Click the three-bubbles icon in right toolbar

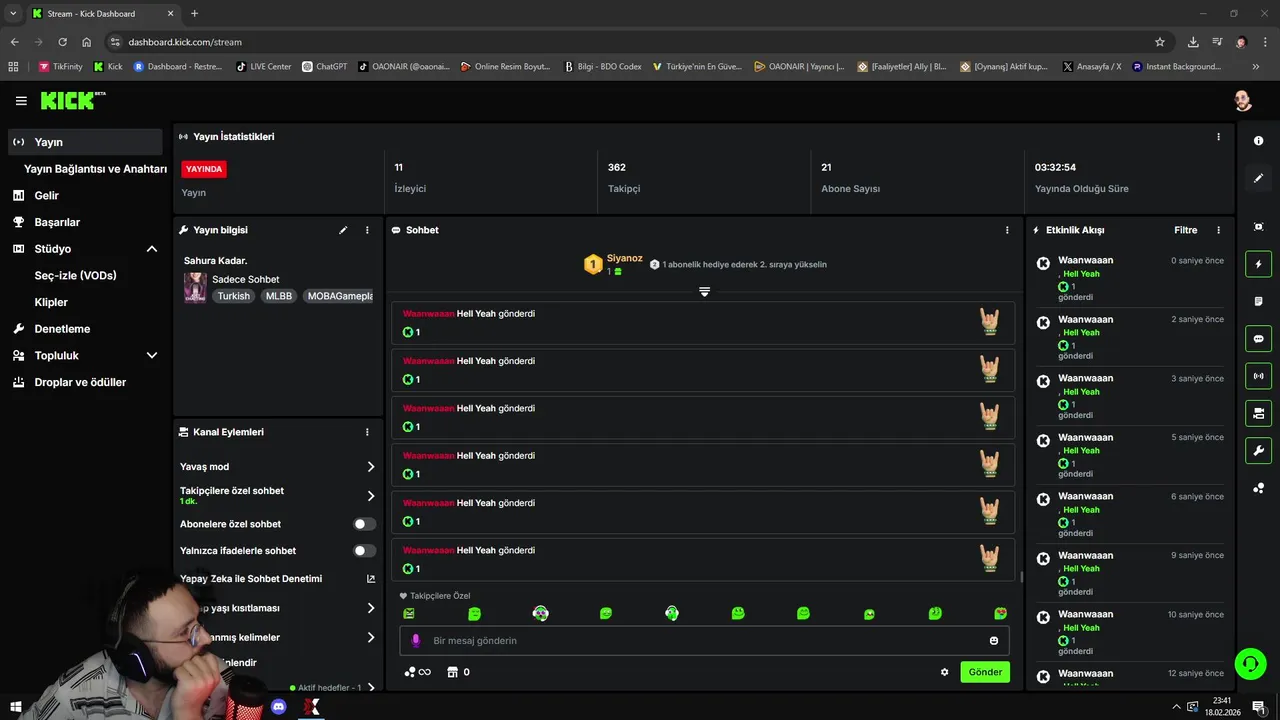pos(1258,488)
